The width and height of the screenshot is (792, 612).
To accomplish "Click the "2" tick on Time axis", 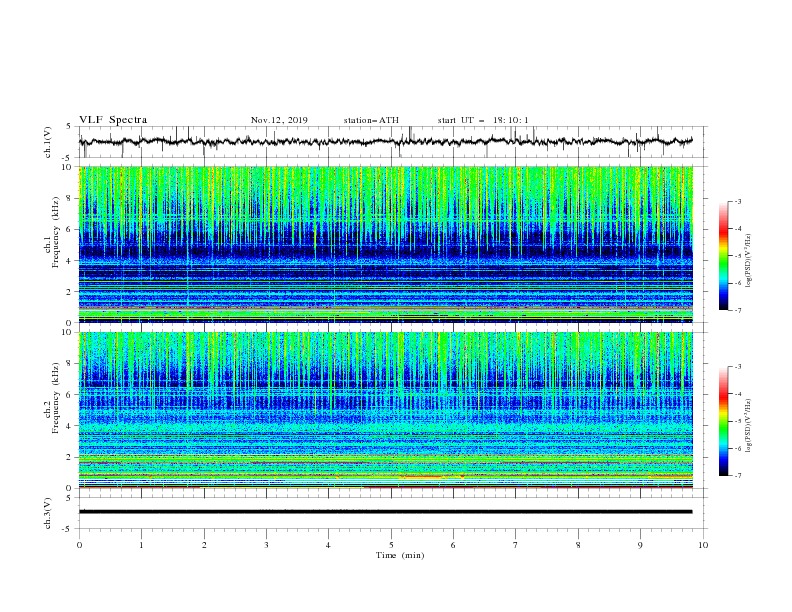I will pyautogui.click(x=204, y=545).
